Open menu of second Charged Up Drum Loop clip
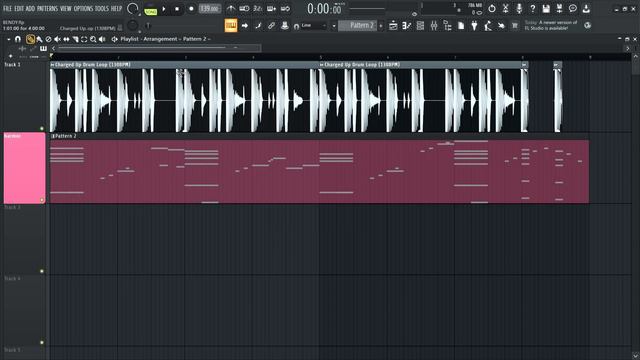 (322, 64)
